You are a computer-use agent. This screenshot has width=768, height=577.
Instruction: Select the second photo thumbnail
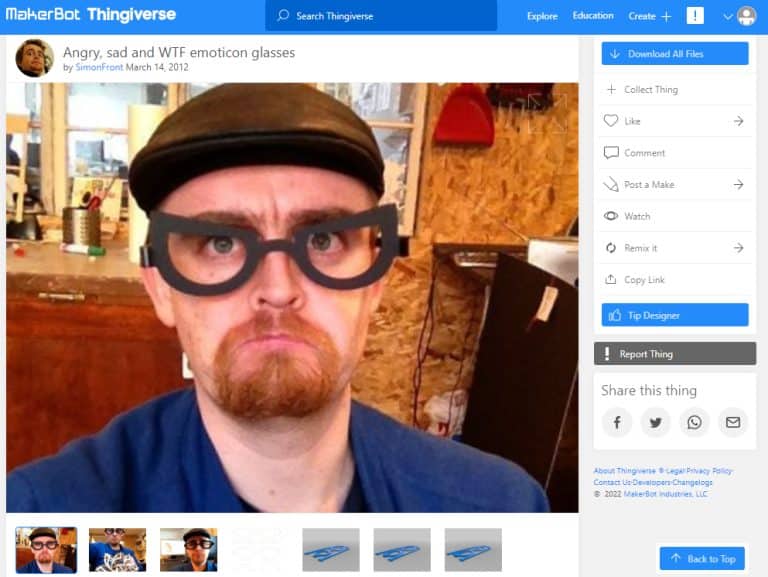pos(117,549)
